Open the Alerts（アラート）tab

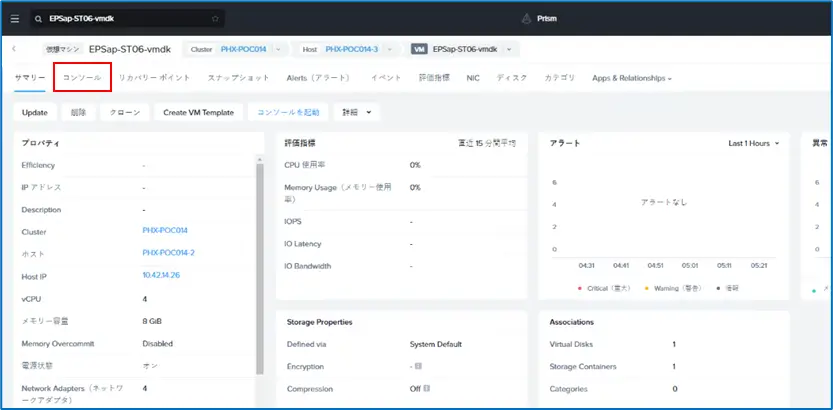tap(319, 78)
